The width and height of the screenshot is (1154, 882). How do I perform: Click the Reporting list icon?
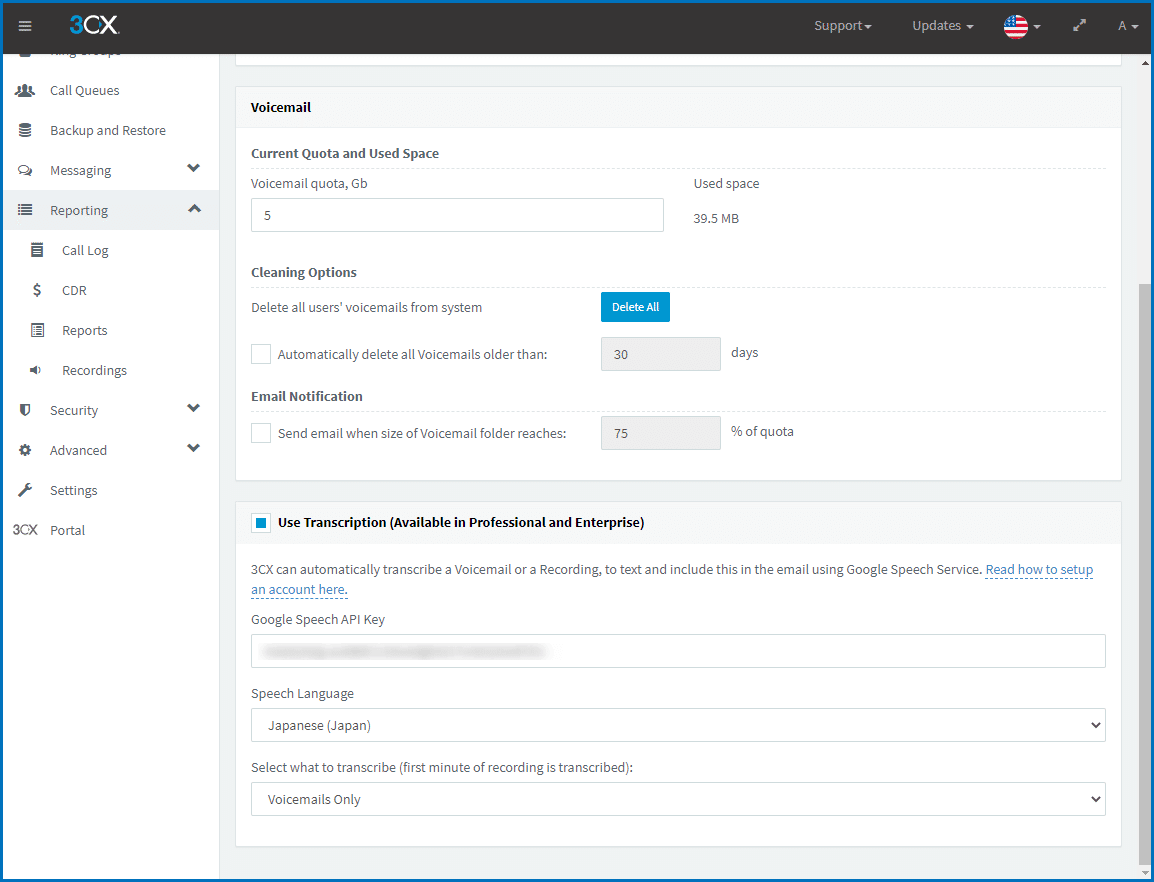tap(25, 210)
